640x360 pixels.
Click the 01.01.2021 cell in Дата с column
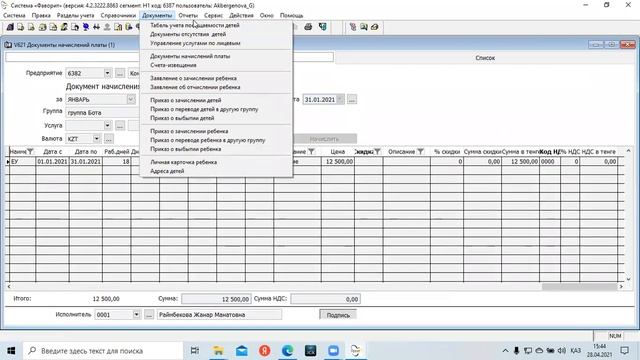52,162
